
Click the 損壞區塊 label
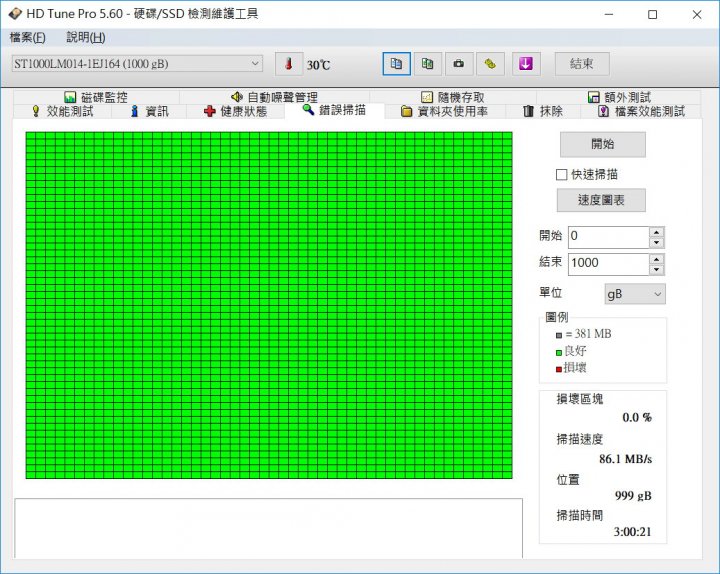tap(579, 399)
